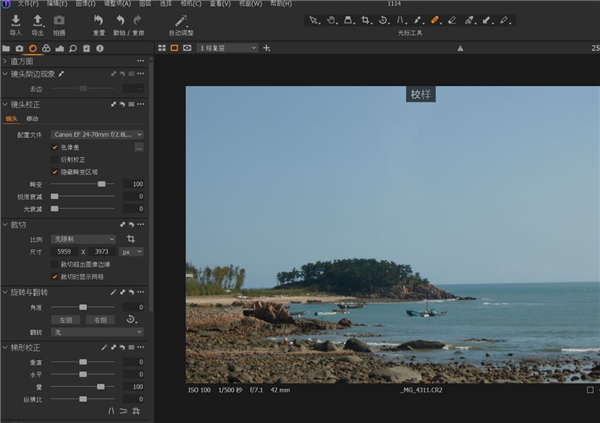
Task: Open the adjustments clipboard tool tab
Action: pos(86,48)
